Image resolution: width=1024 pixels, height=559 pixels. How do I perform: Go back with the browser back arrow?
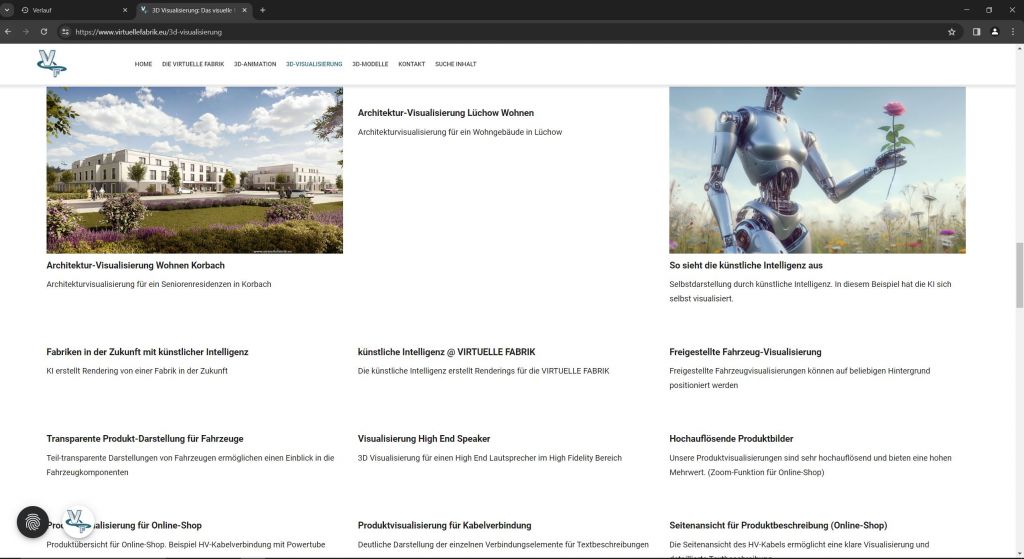pos(10,32)
